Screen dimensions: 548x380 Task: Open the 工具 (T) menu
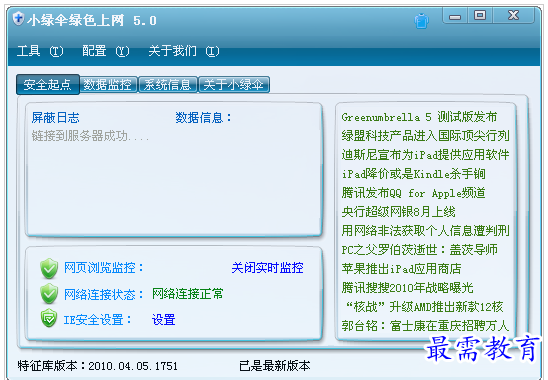pos(40,51)
